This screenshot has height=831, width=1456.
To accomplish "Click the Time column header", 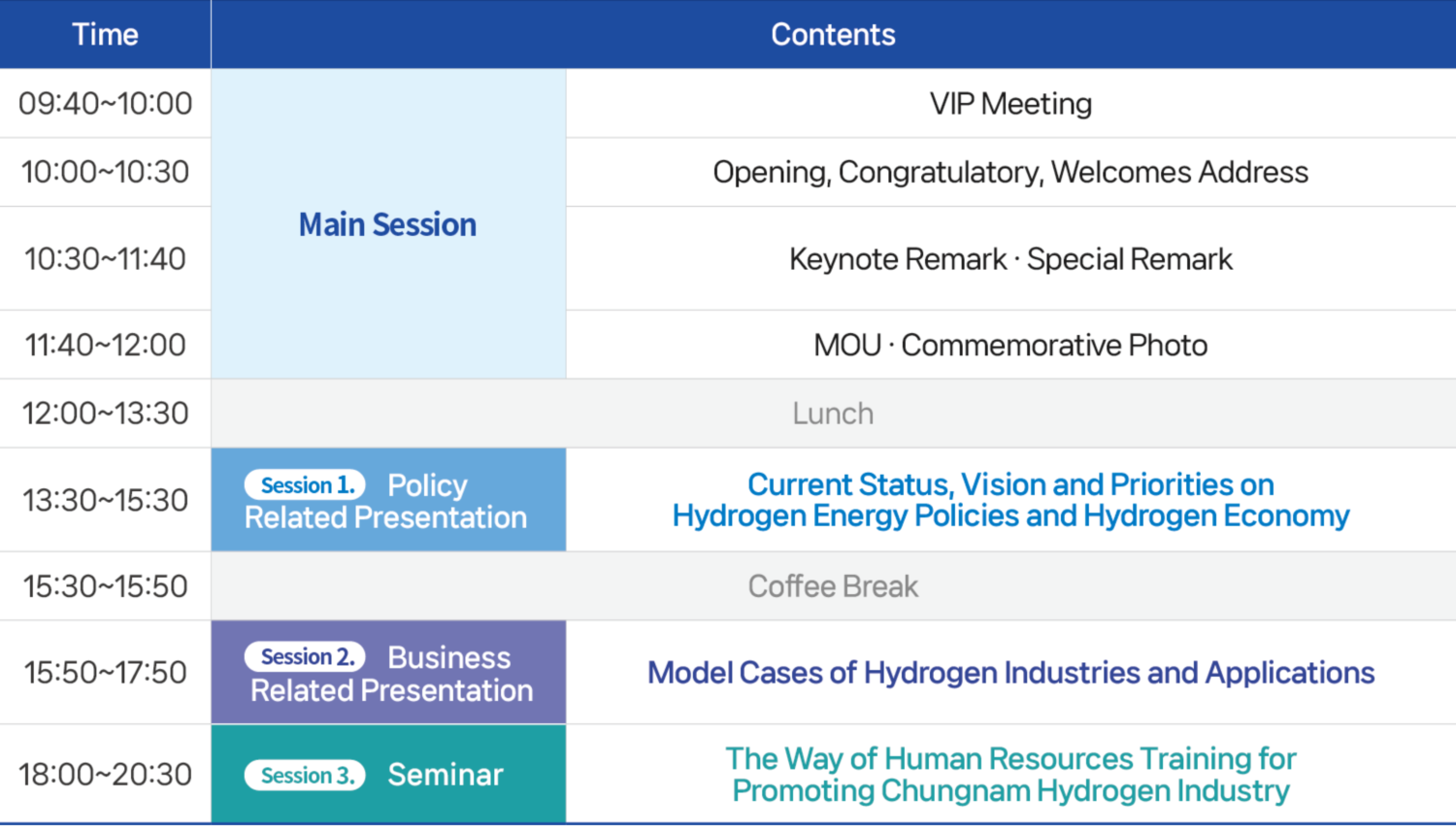I will point(105,34).
